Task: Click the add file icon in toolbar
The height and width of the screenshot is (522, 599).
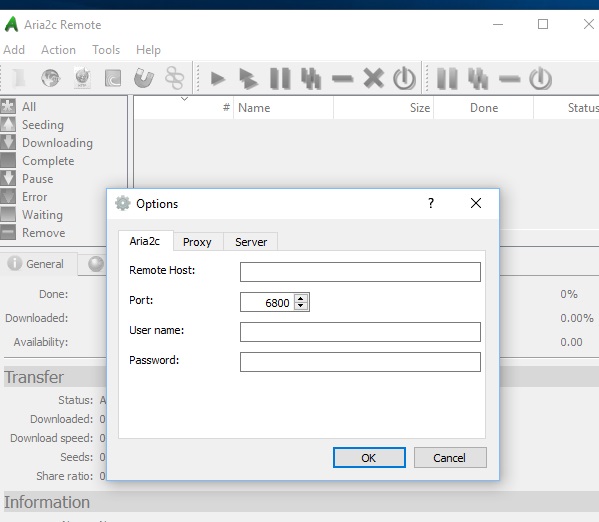Action: point(19,78)
